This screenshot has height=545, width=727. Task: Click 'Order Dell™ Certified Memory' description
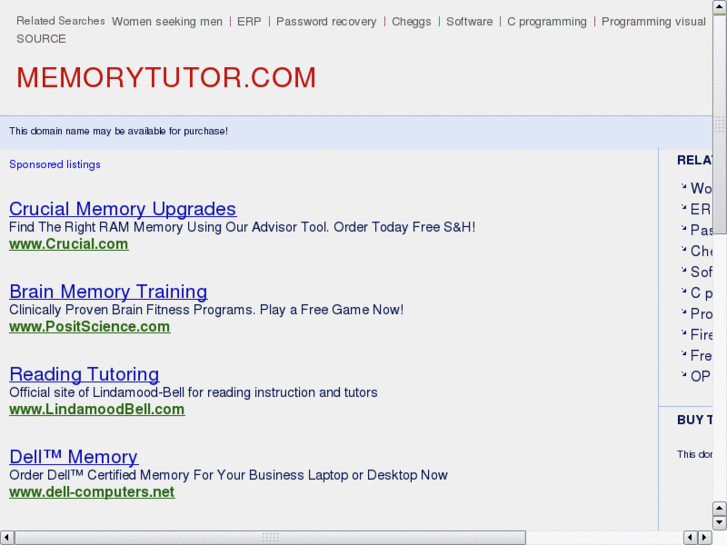pos(229,475)
